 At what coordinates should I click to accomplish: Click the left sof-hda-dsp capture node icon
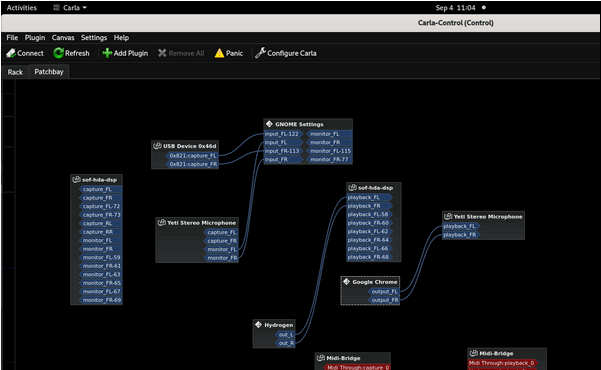coord(76,179)
